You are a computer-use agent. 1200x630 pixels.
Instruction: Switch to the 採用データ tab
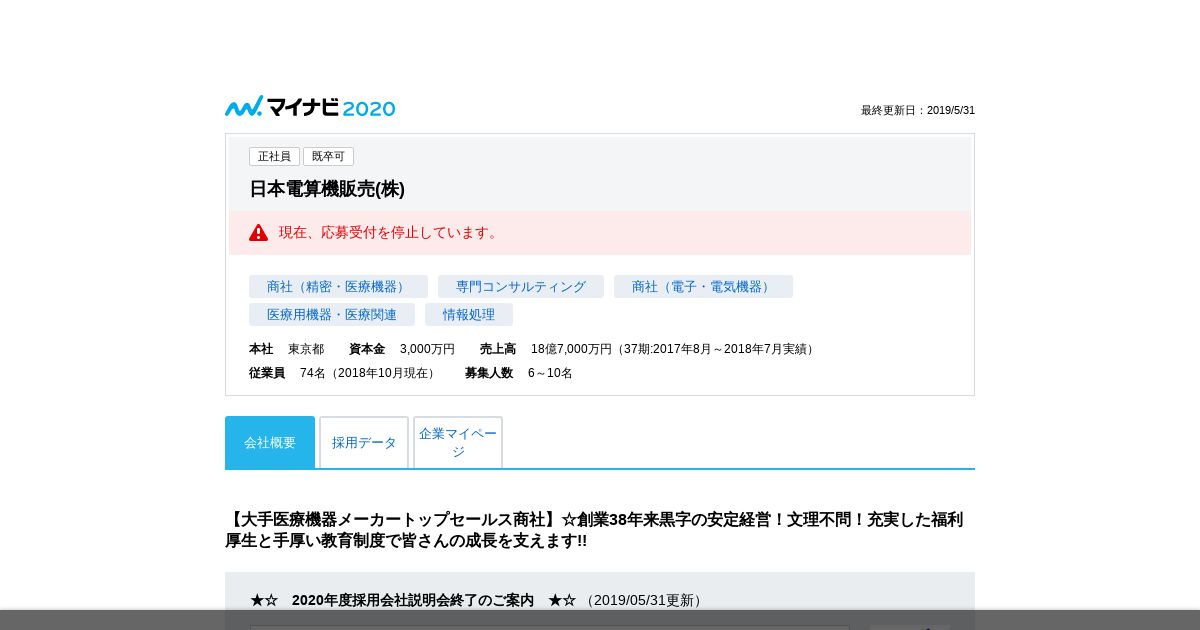pos(364,442)
